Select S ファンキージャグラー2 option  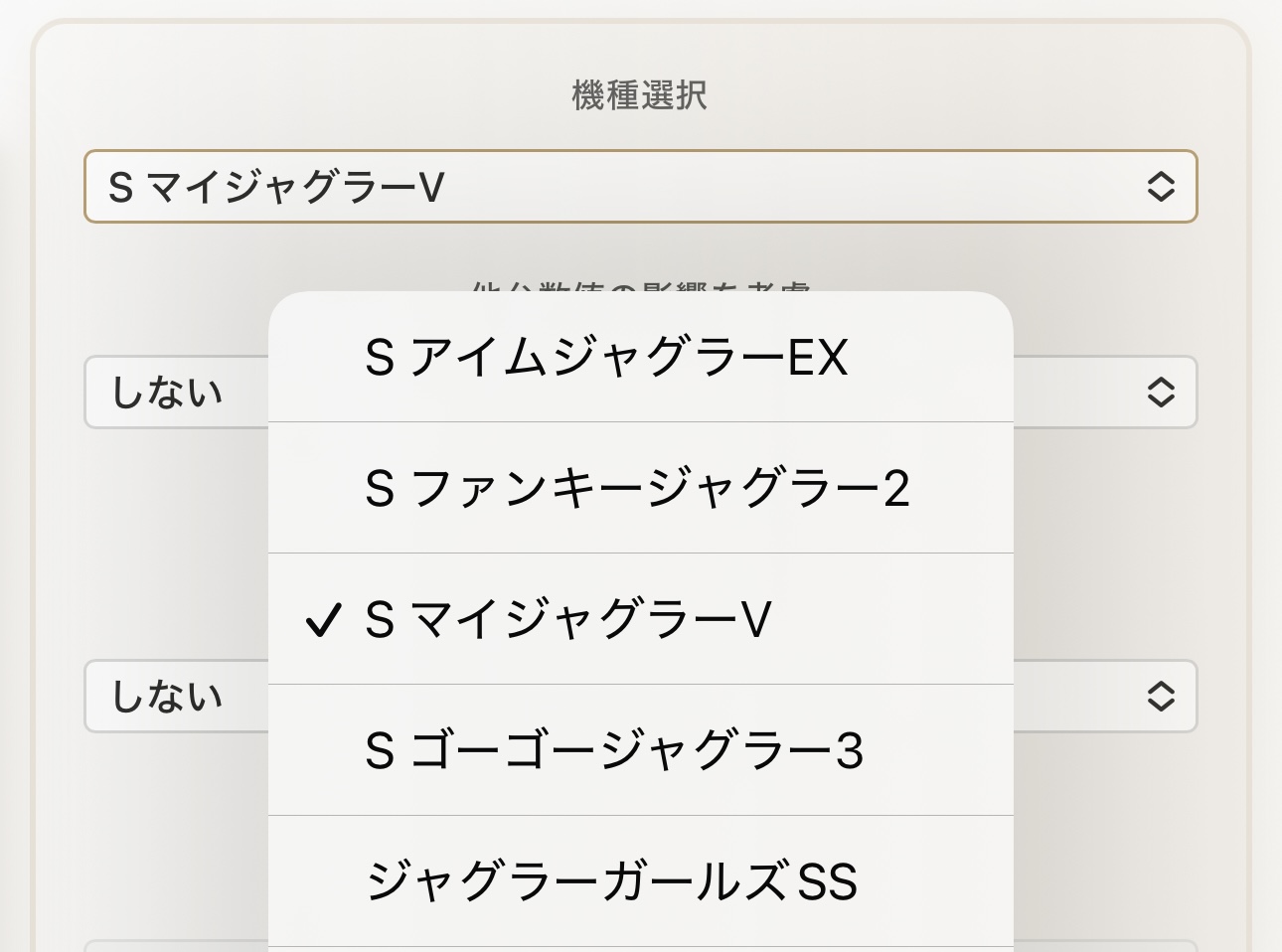coord(637,489)
